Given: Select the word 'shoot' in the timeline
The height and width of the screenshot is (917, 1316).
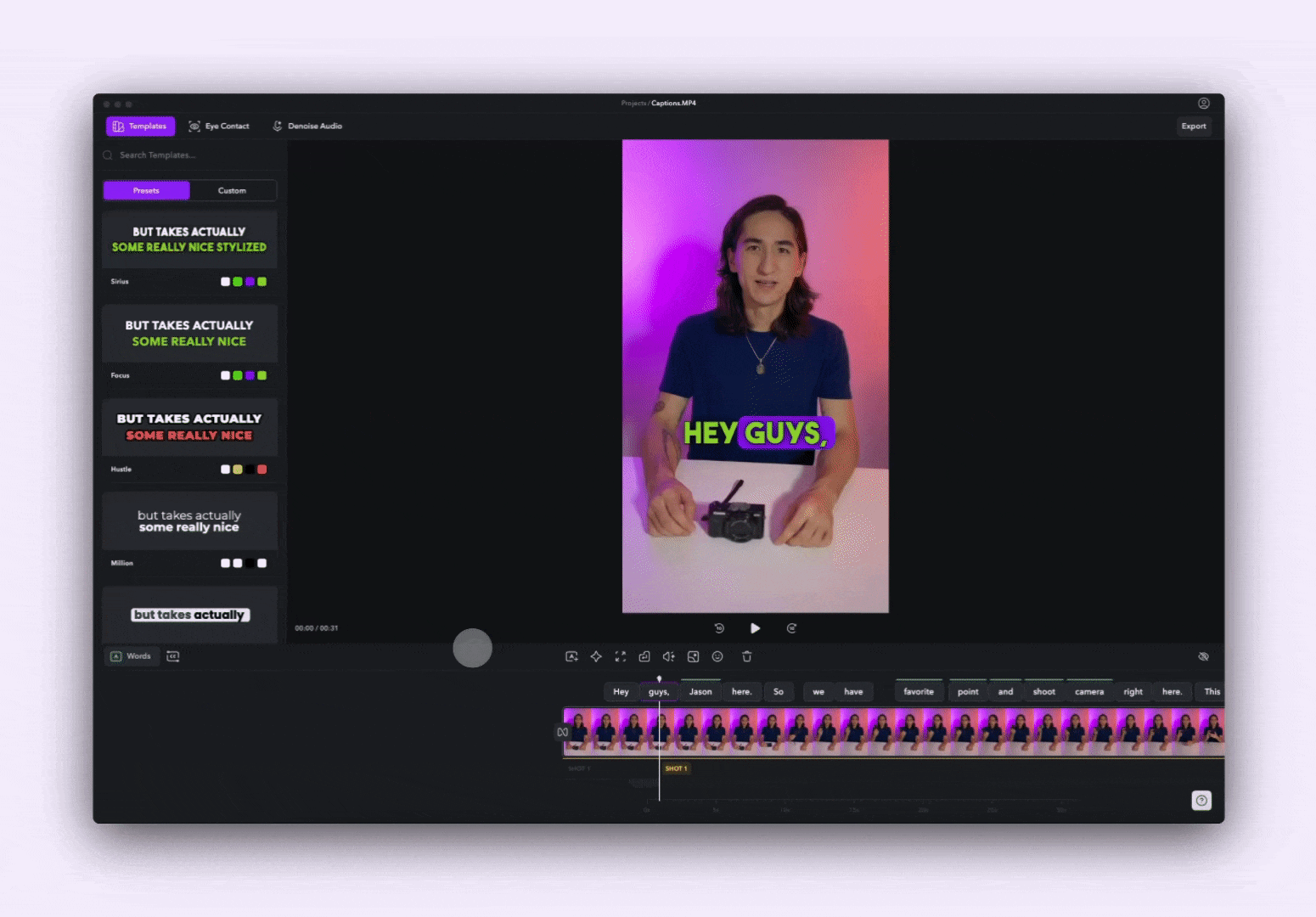Looking at the screenshot, I should (x=1044, y=692).
